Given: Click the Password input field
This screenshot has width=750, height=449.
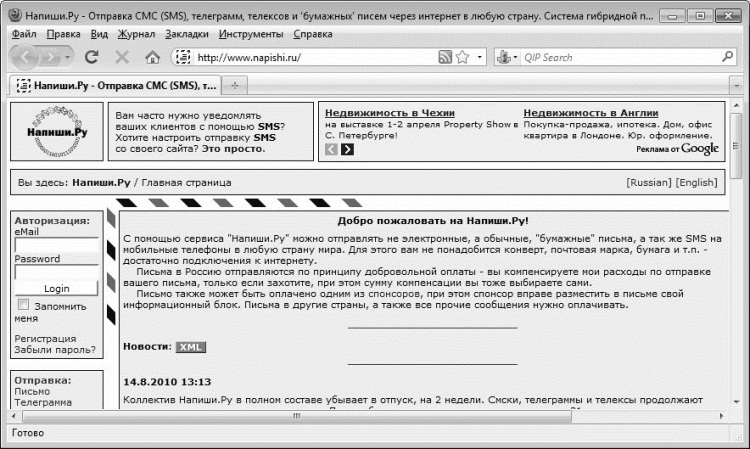Looking at the screenshot, I should pos(57,272).
